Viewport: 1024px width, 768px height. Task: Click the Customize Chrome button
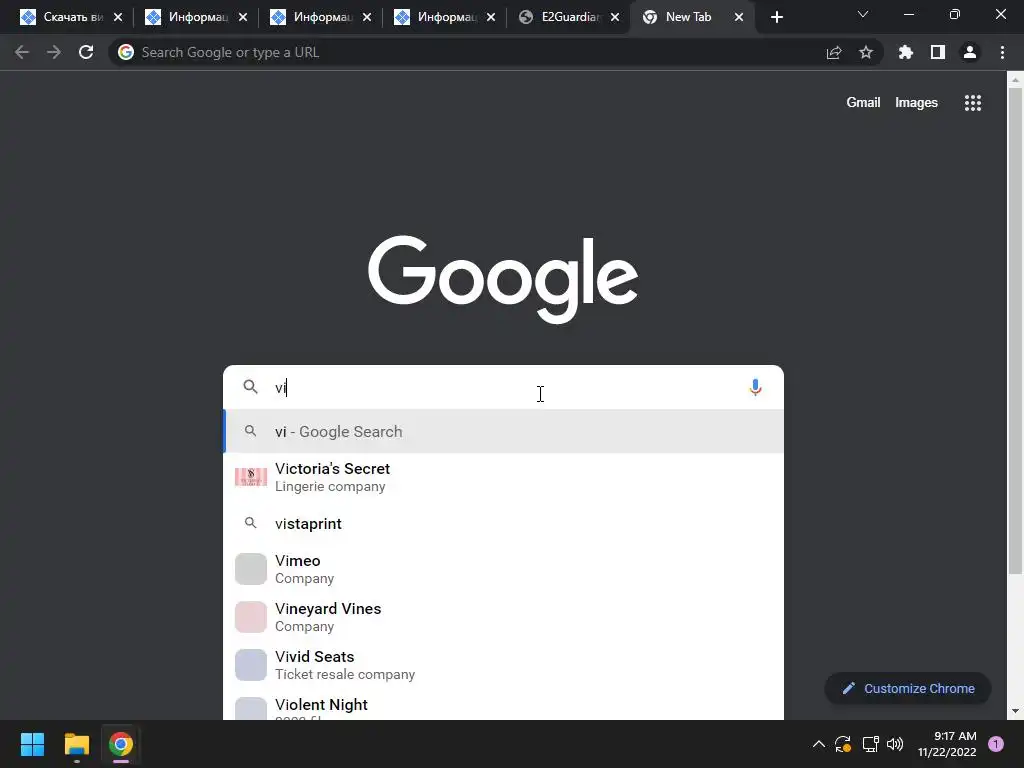[x=908, y=688]
